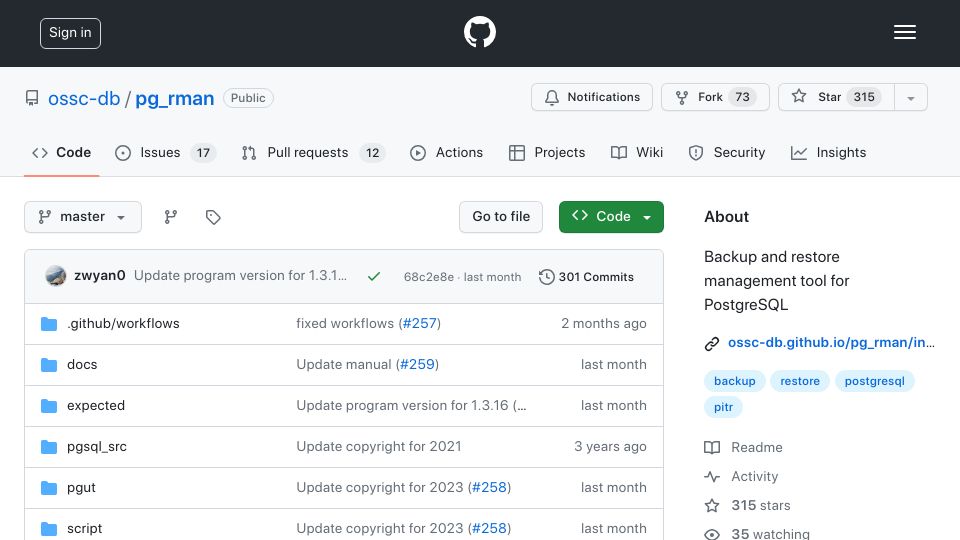Open the Wiki tab
The width and height of the screenshot is (960, 540).
pyautogui.click(x=637, y=152)
